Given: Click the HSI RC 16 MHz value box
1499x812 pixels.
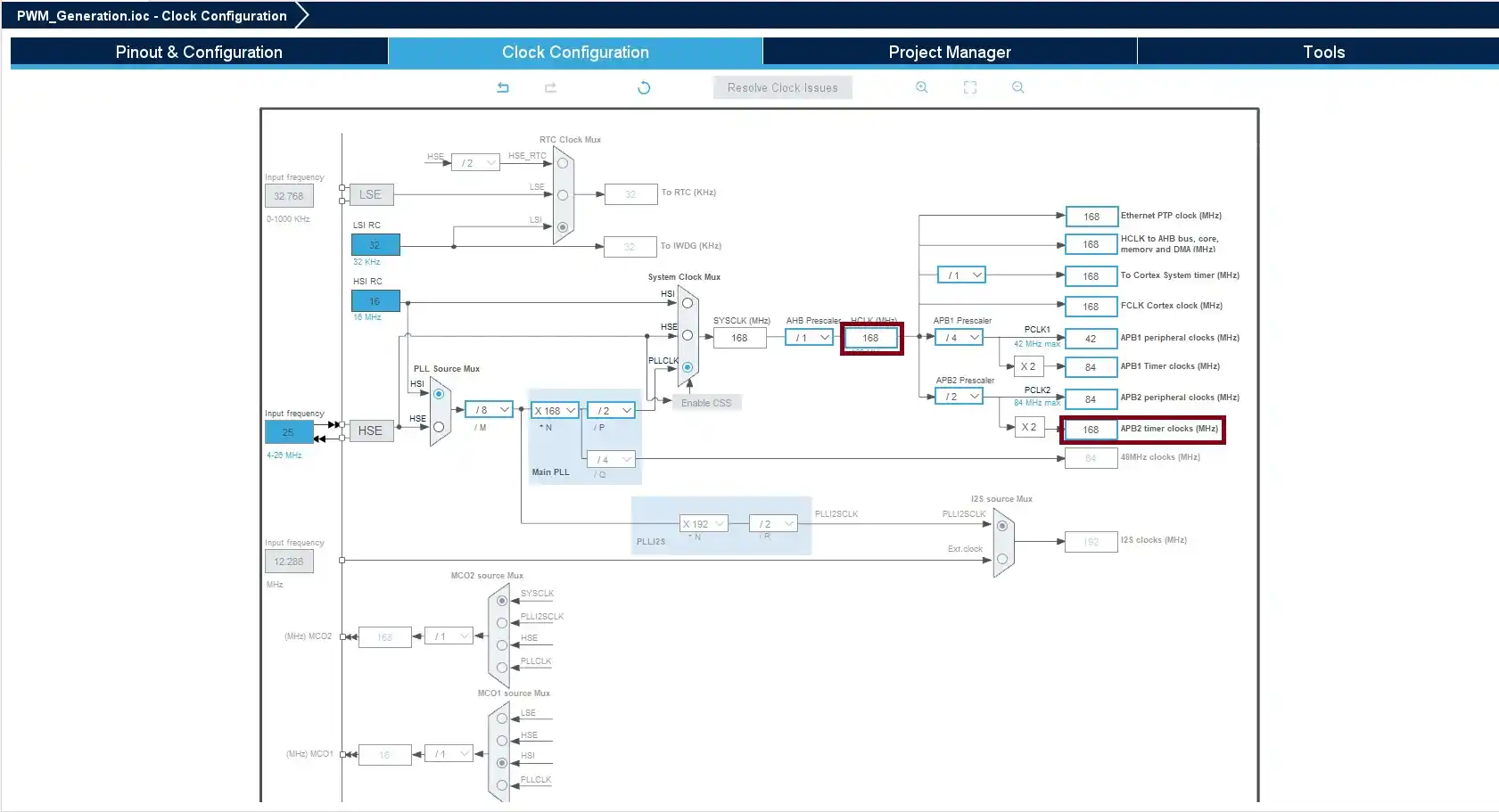Looking at the screenshot, I should tap(375, 301).
